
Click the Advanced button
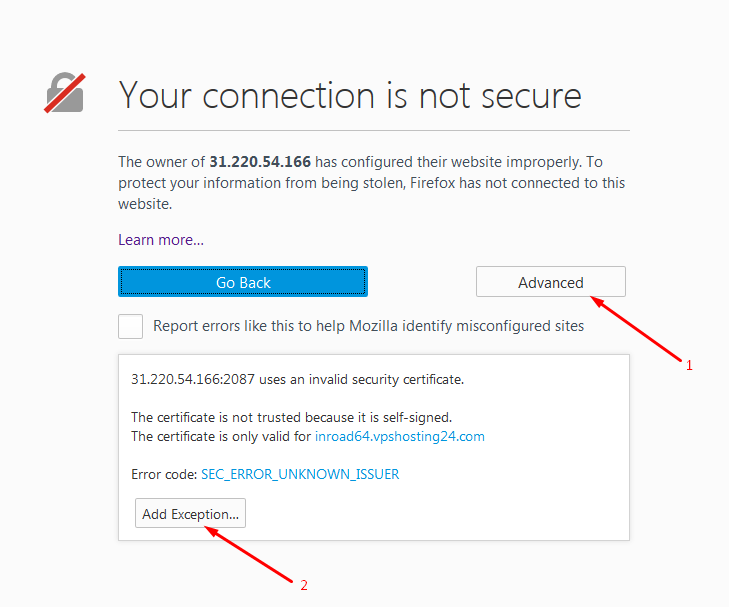(550, 282)
